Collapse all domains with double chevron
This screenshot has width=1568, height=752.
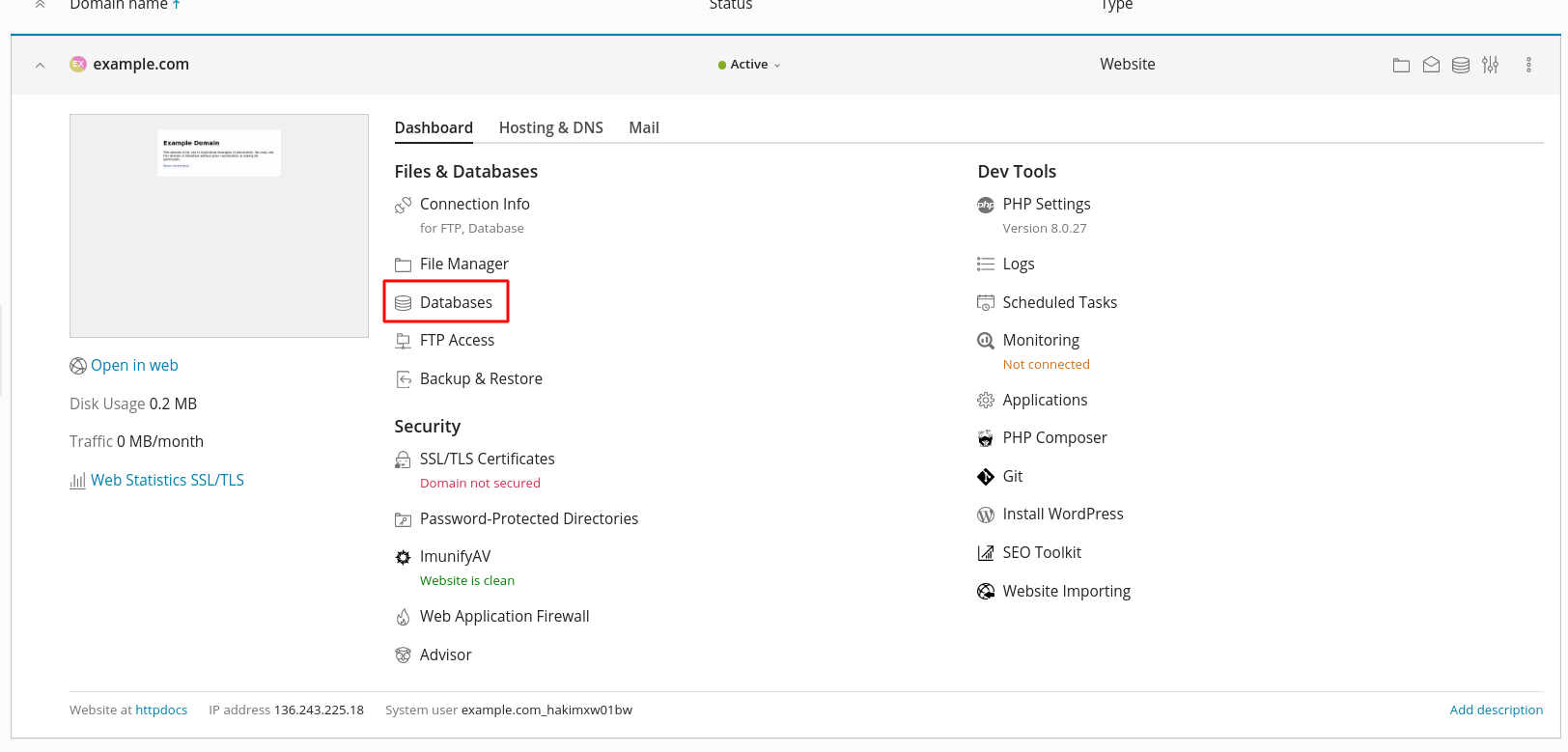(40, 5)
